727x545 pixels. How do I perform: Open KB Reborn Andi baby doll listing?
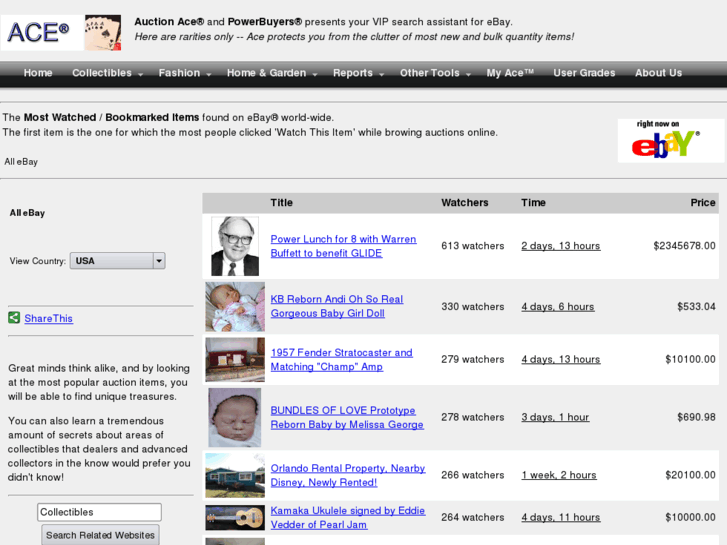tap(337, 306)
